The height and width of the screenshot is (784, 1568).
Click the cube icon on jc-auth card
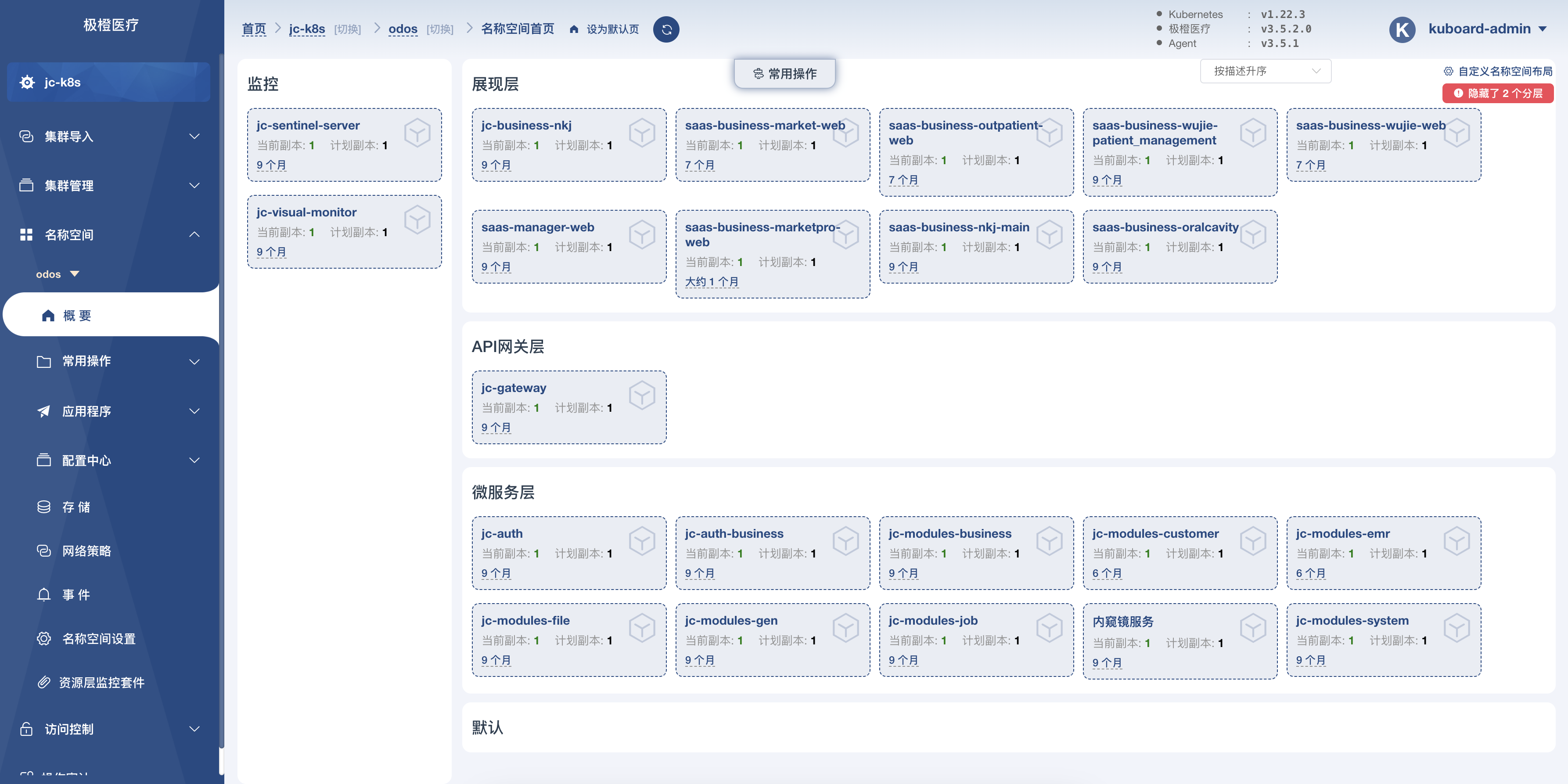[x=642, y=540]
